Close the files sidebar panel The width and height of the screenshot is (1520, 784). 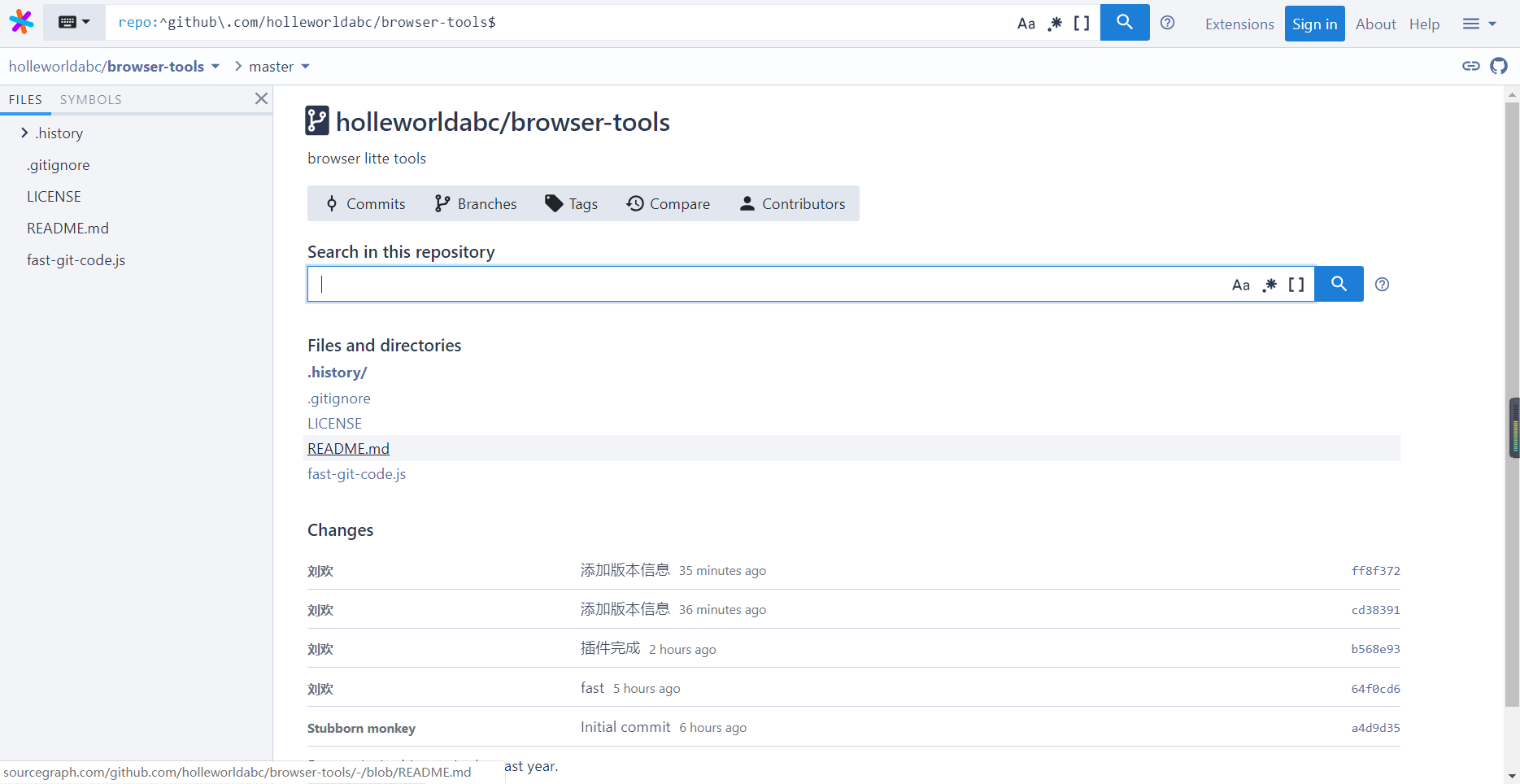(x=261, y=98)
